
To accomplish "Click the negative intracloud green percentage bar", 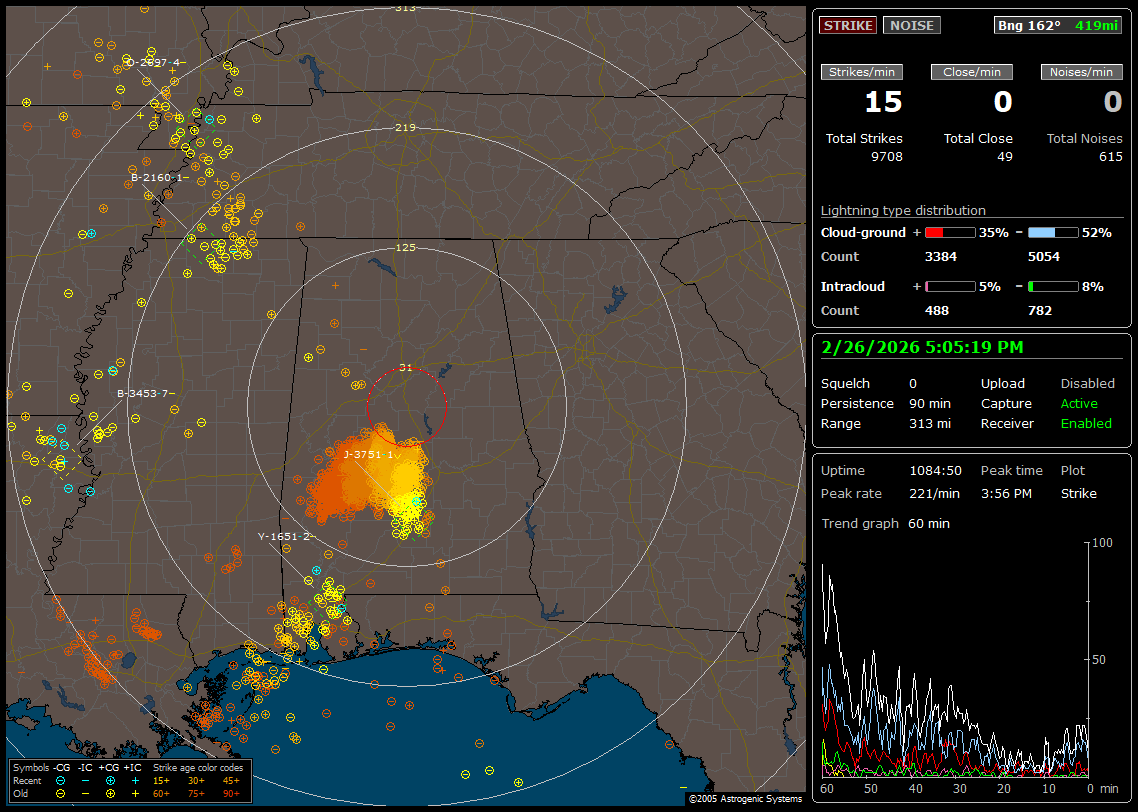I will pos(1053,286).
